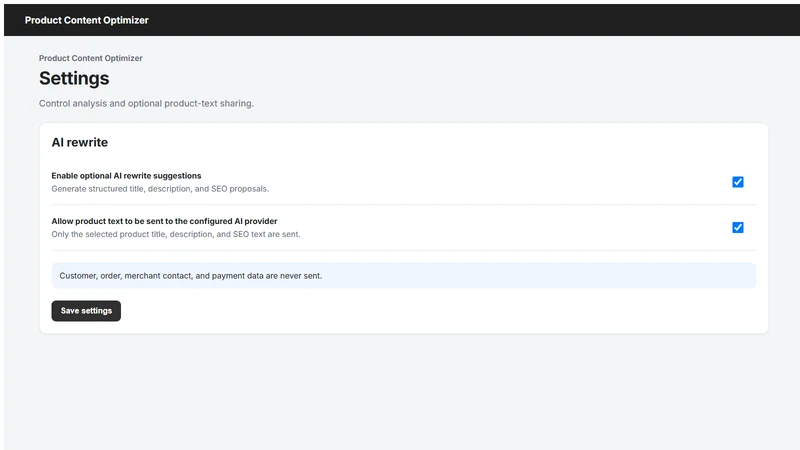Click 'Control analysis and optional product-text sharing' subtitle
The image size is (800, 450).
point(146,104)
